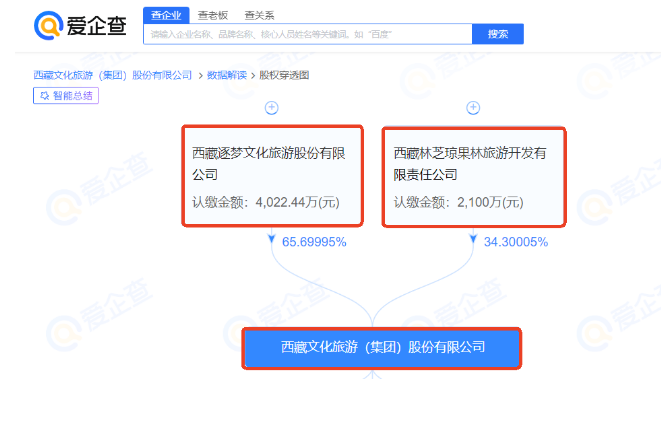This screenshot has height=425, width=661.
Task: Click the 34.30005% shareholding label
Action: tap(515, 242)
